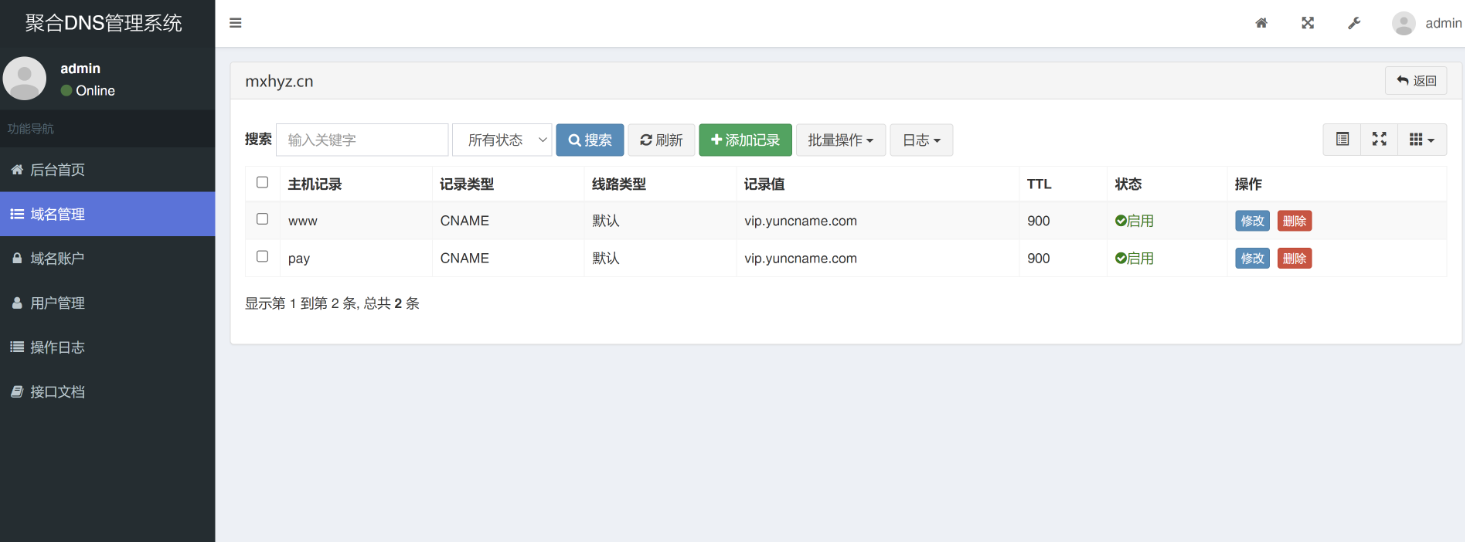Click the 返回 back button
Screen dimensions: 1465x542
point(1416,81)
